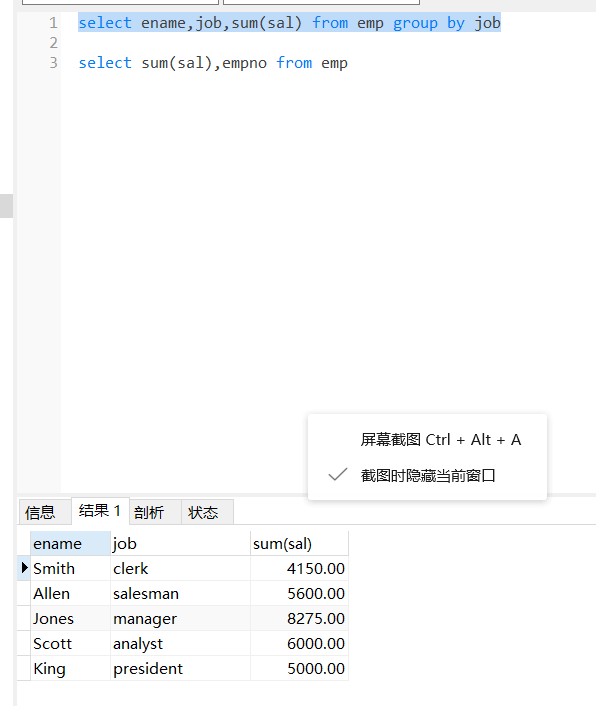Toggle 截图时隐藏当前窗口 option
Screen dimensions: 596x706
(x=427, y=475)
